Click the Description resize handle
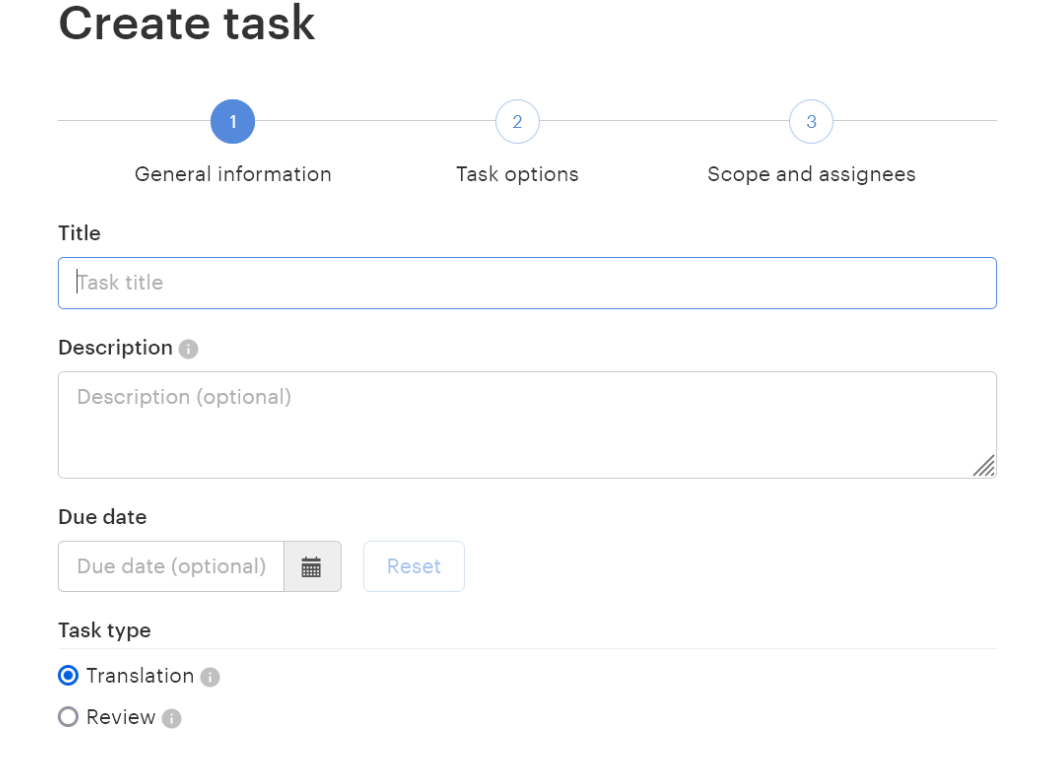Viewport: 1044px width, 760px height. [984, 466]
